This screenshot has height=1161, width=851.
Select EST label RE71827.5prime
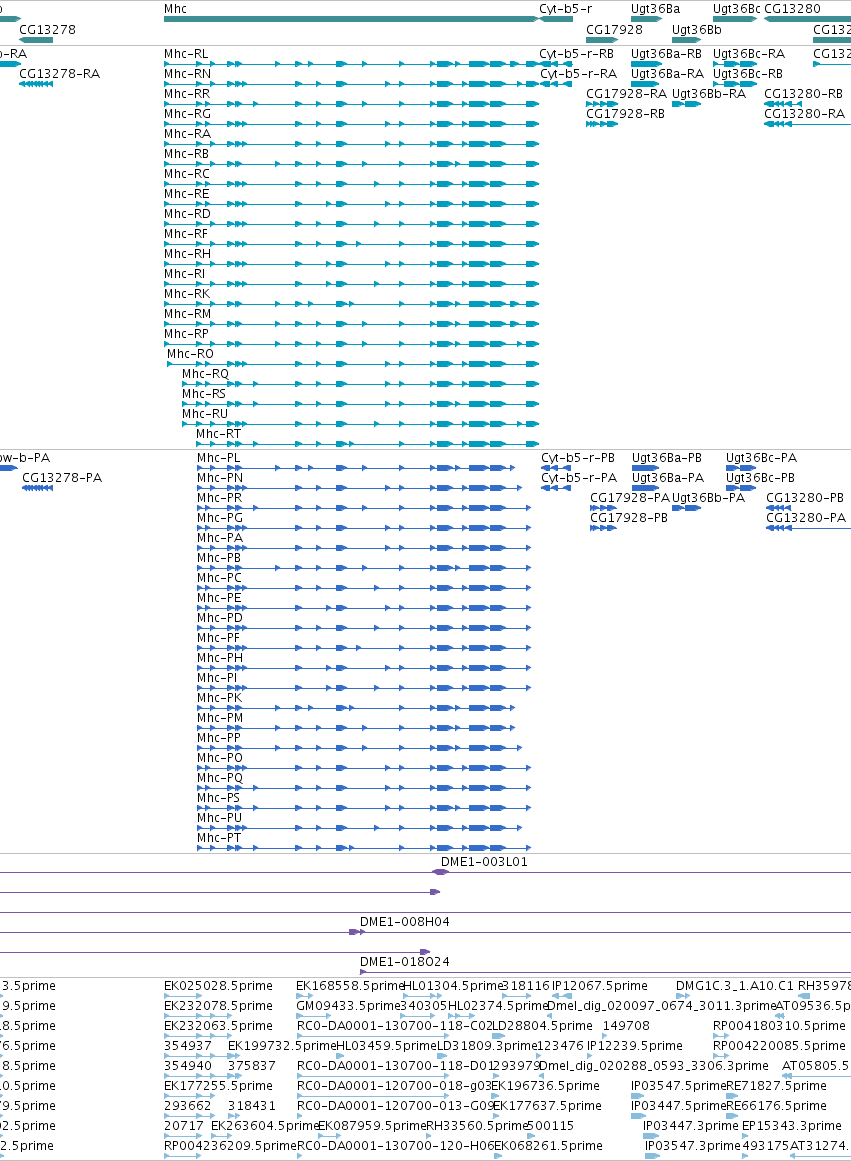(776, 1086)
